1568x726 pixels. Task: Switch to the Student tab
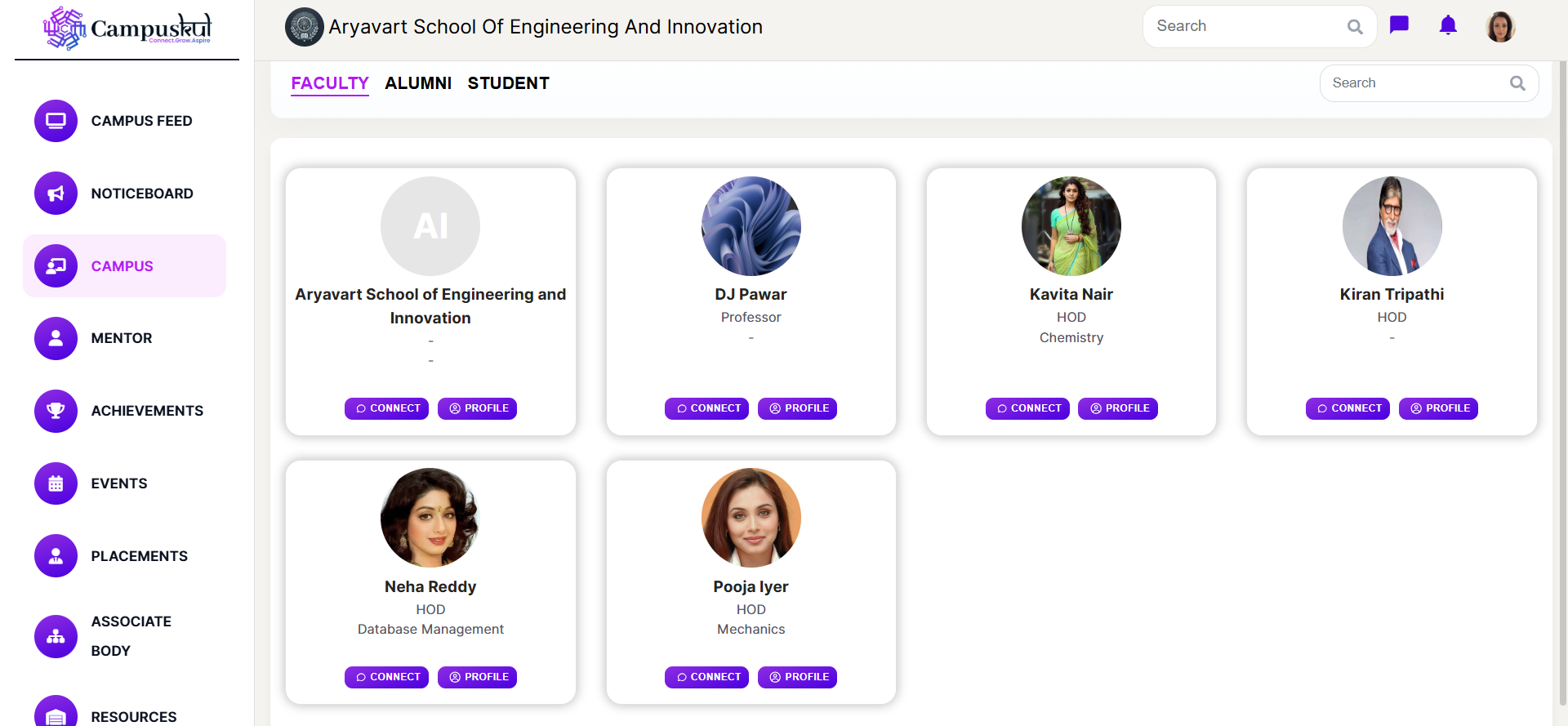508,83
